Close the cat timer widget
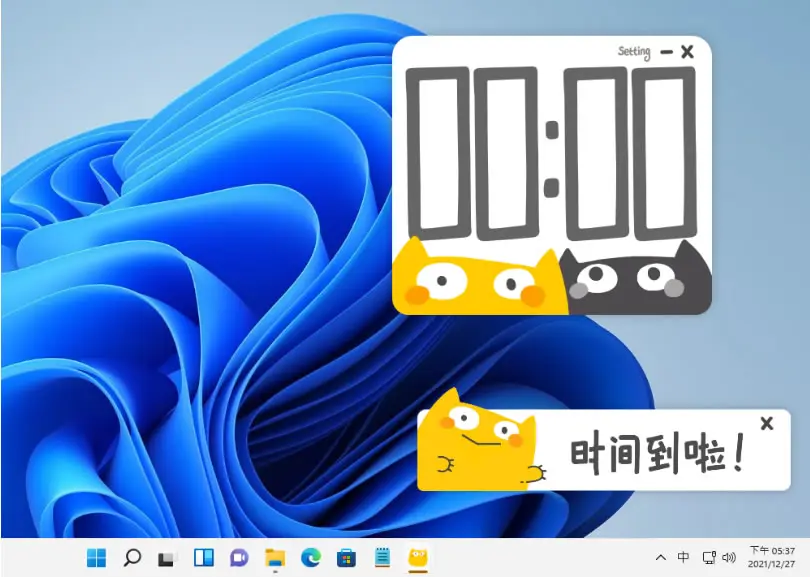810x577 pixels. [x=687, y=52]
